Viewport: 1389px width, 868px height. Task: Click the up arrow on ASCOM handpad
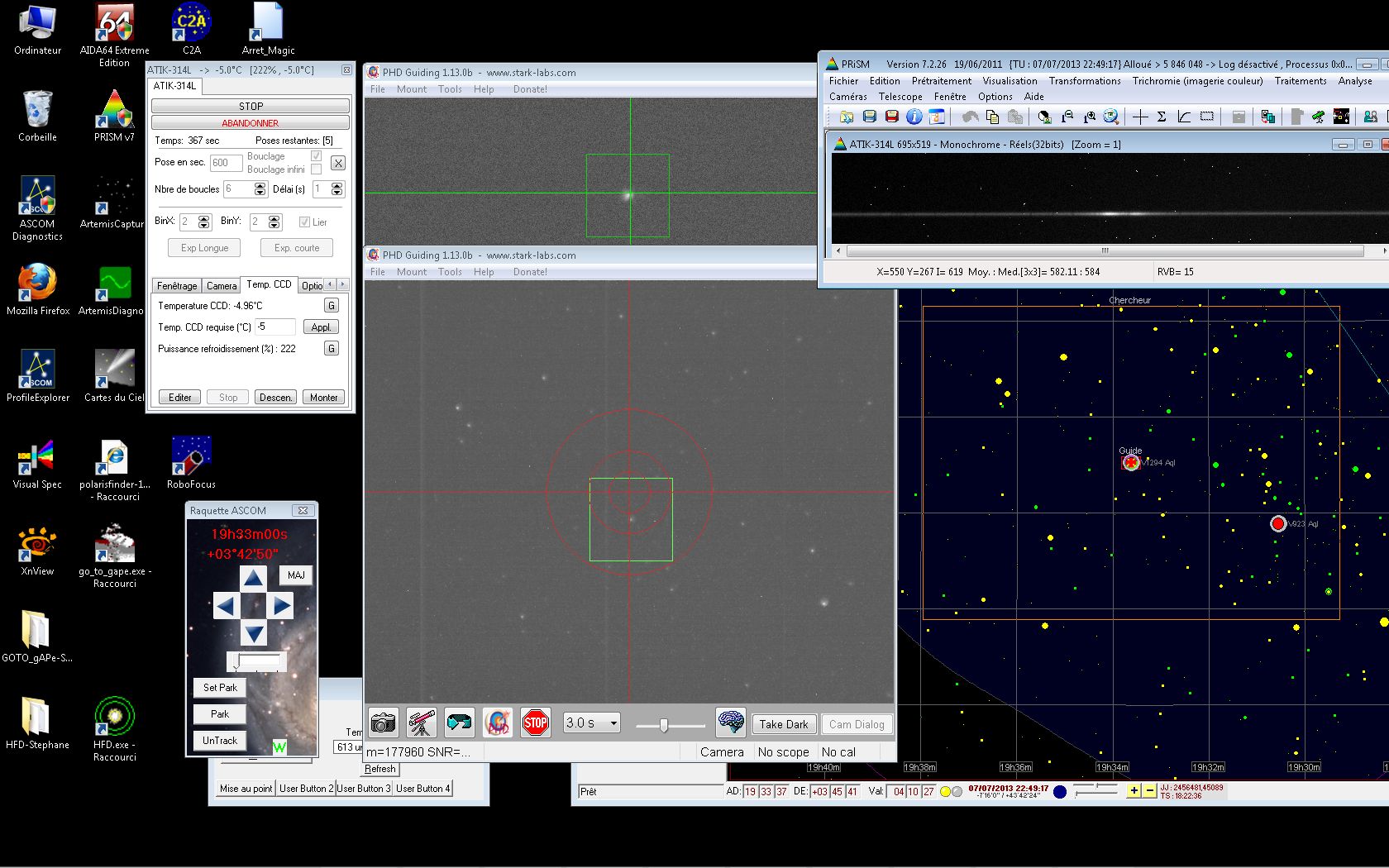click(254, 578)
